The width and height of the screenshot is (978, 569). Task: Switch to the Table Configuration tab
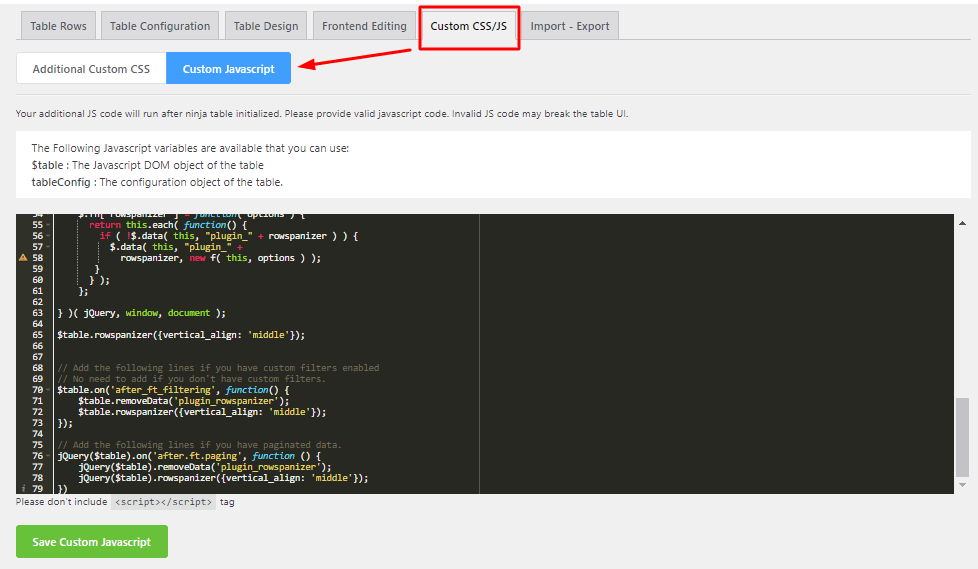tap(160, 26)
